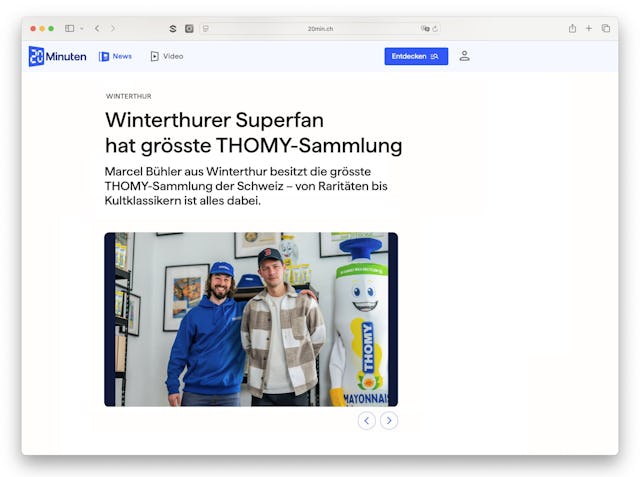Show previous image in gallery
Viewport: 640px width, 477px height.
[x=367, y=421]
